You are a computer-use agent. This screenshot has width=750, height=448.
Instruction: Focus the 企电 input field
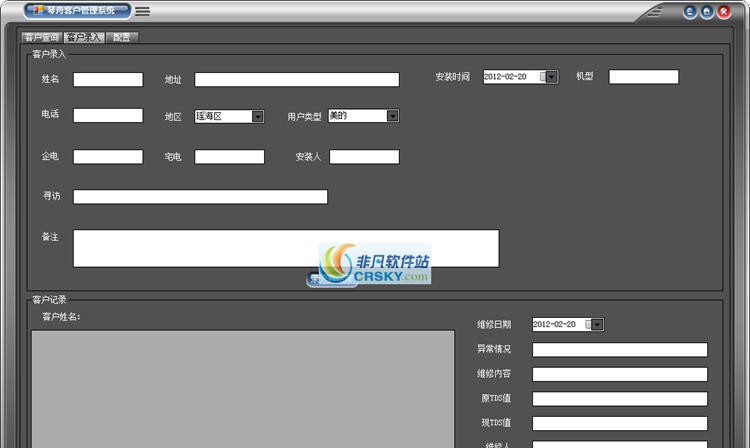(108, 157)
